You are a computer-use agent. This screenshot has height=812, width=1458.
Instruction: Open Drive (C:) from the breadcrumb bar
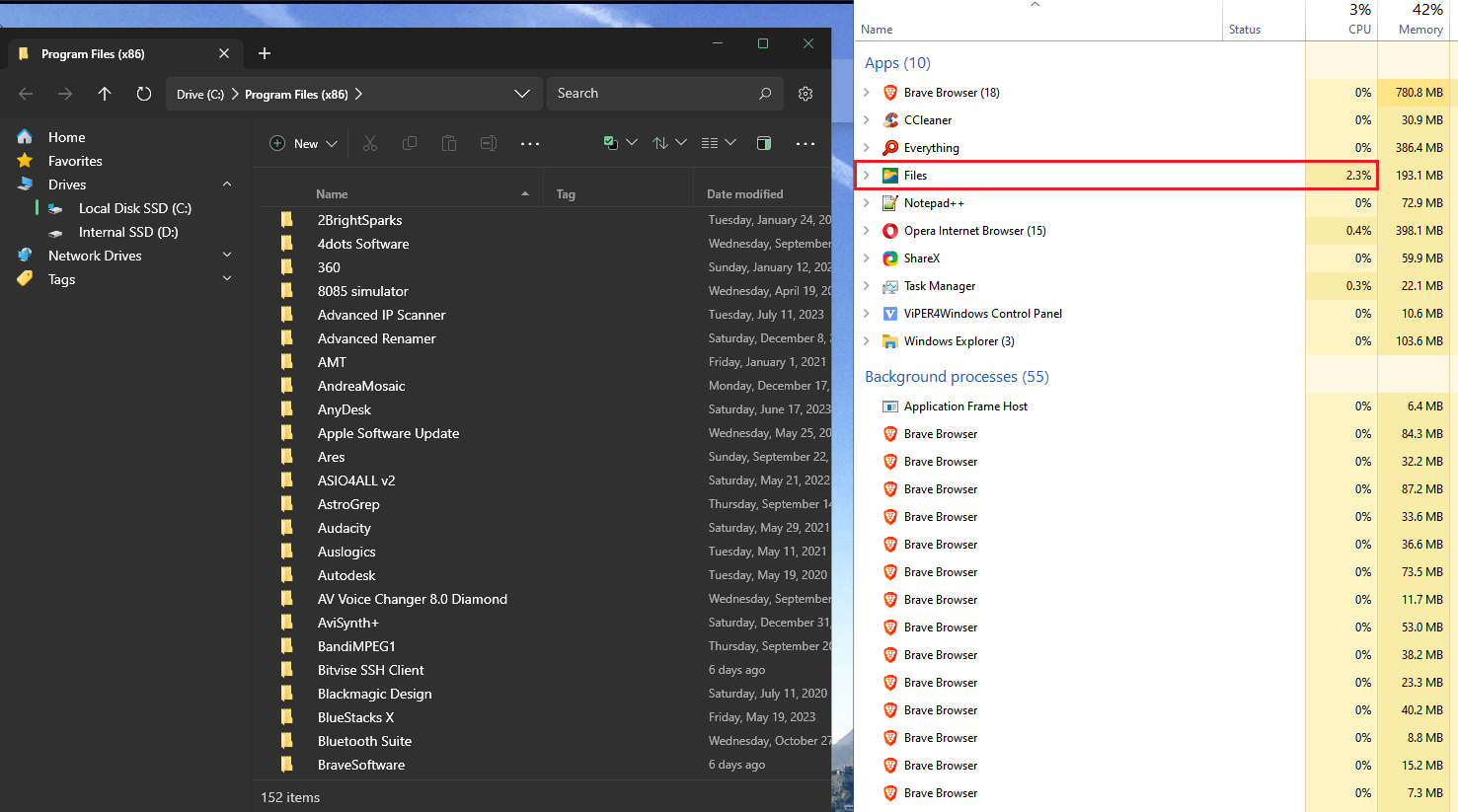(200, 93)
